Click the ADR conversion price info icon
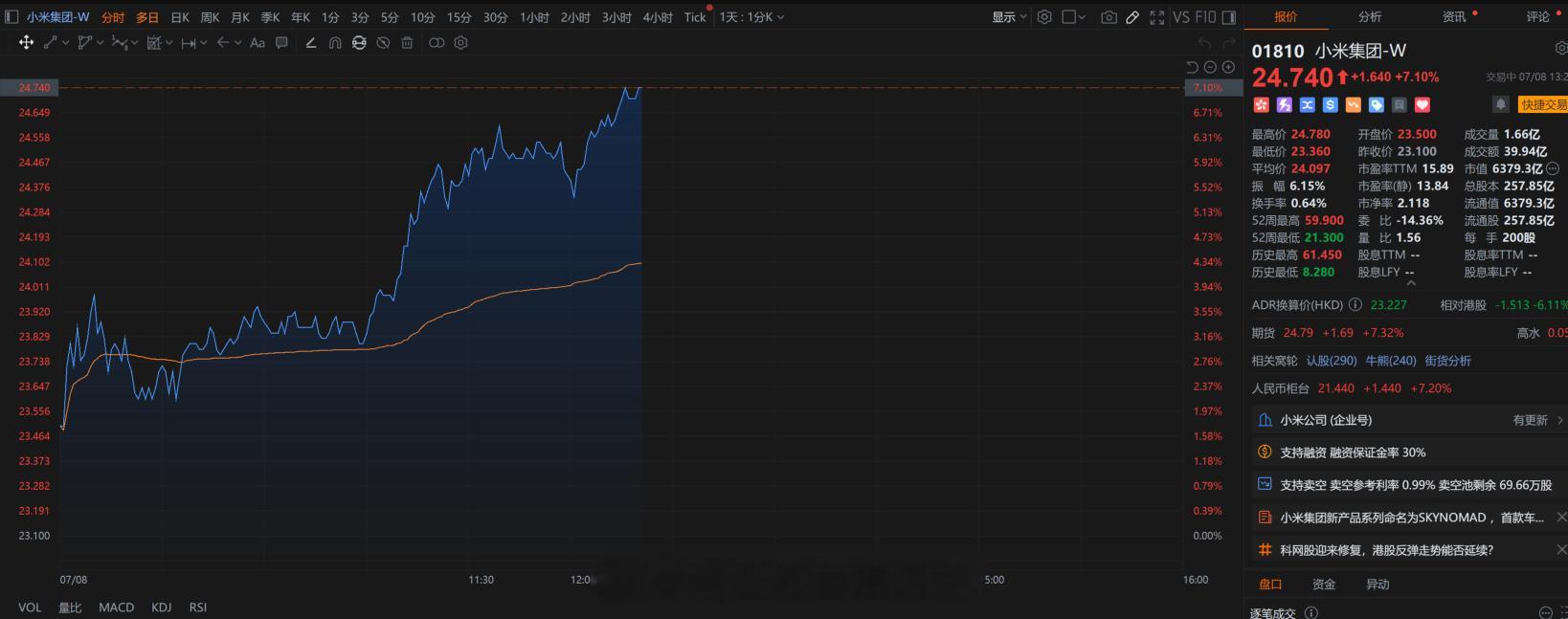 [1355, 305]
